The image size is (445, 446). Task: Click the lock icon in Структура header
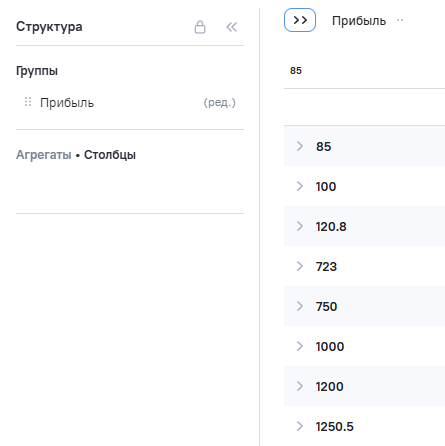(200, 27)
